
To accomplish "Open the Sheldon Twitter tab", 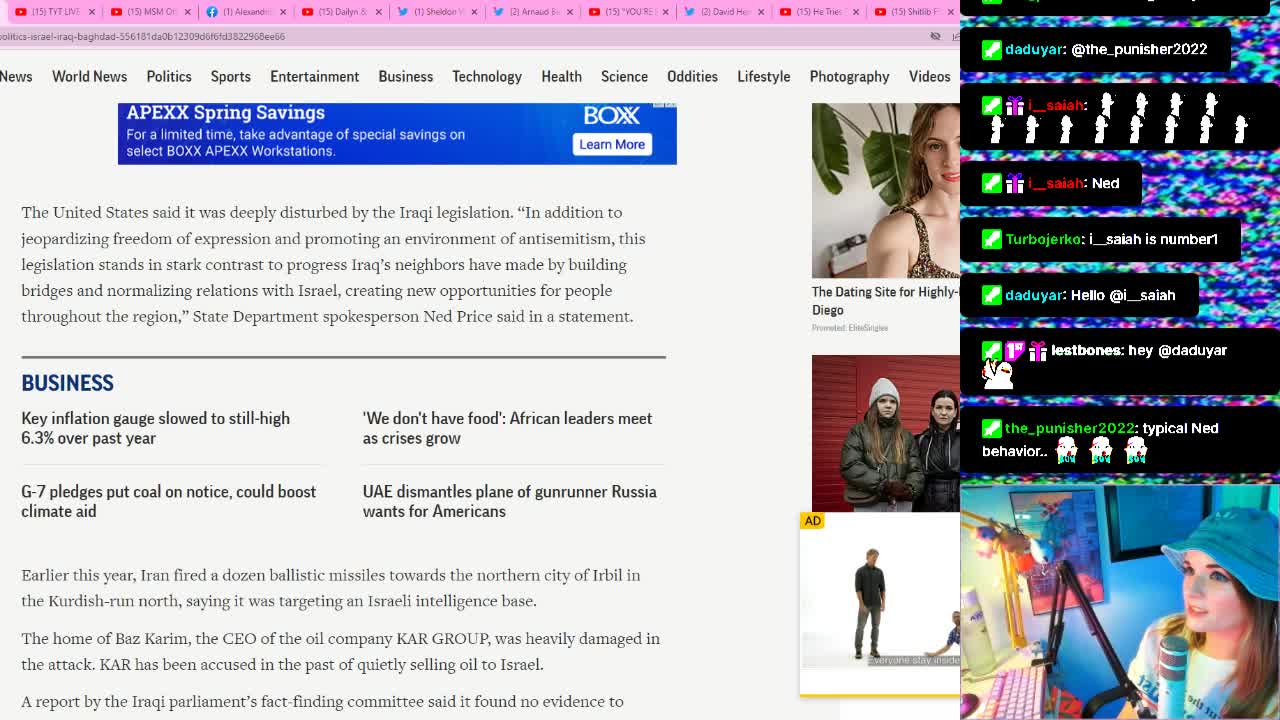I will pos(436,11).
